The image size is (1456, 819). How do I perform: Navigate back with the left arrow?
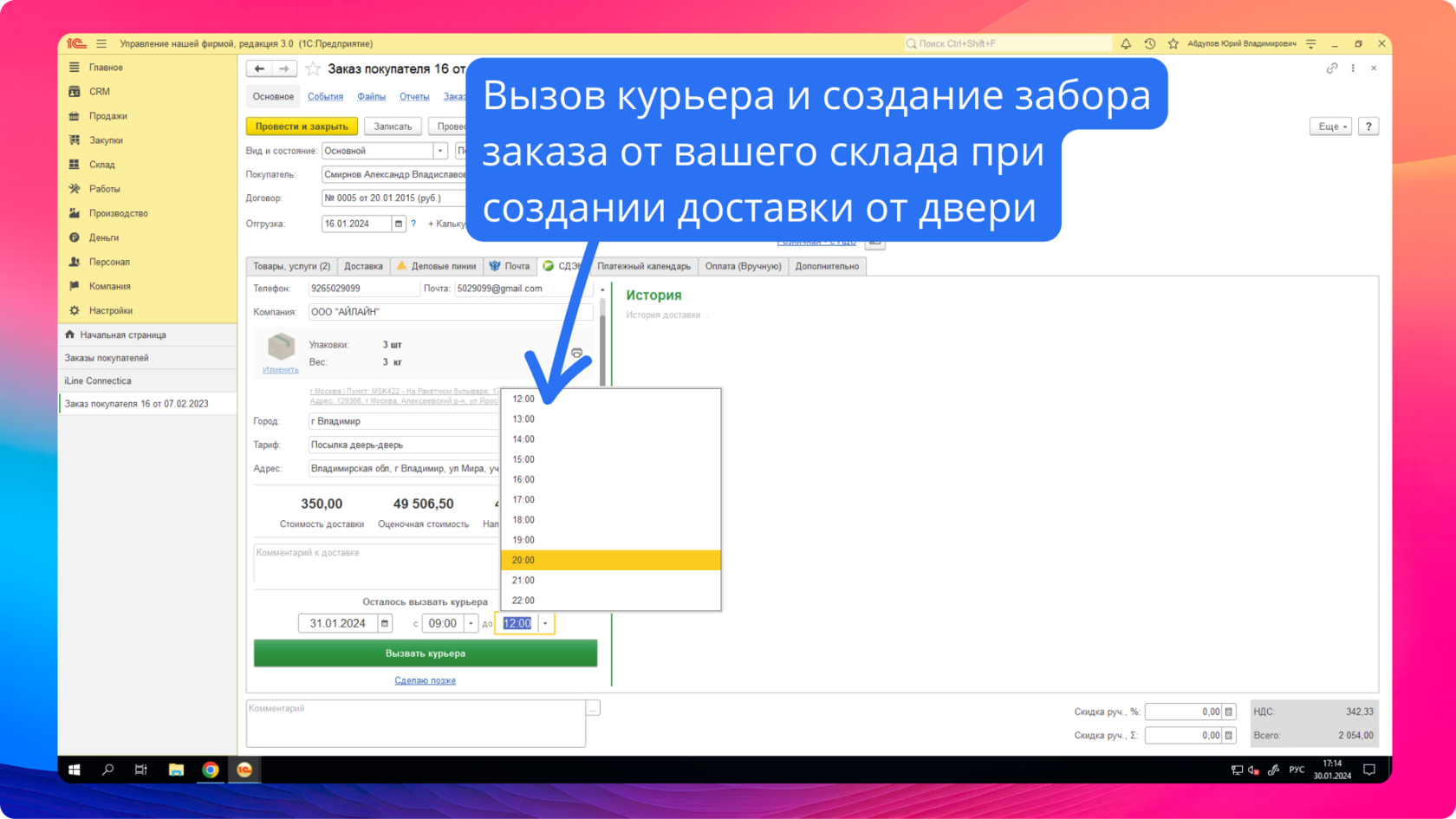click(259, 68)
